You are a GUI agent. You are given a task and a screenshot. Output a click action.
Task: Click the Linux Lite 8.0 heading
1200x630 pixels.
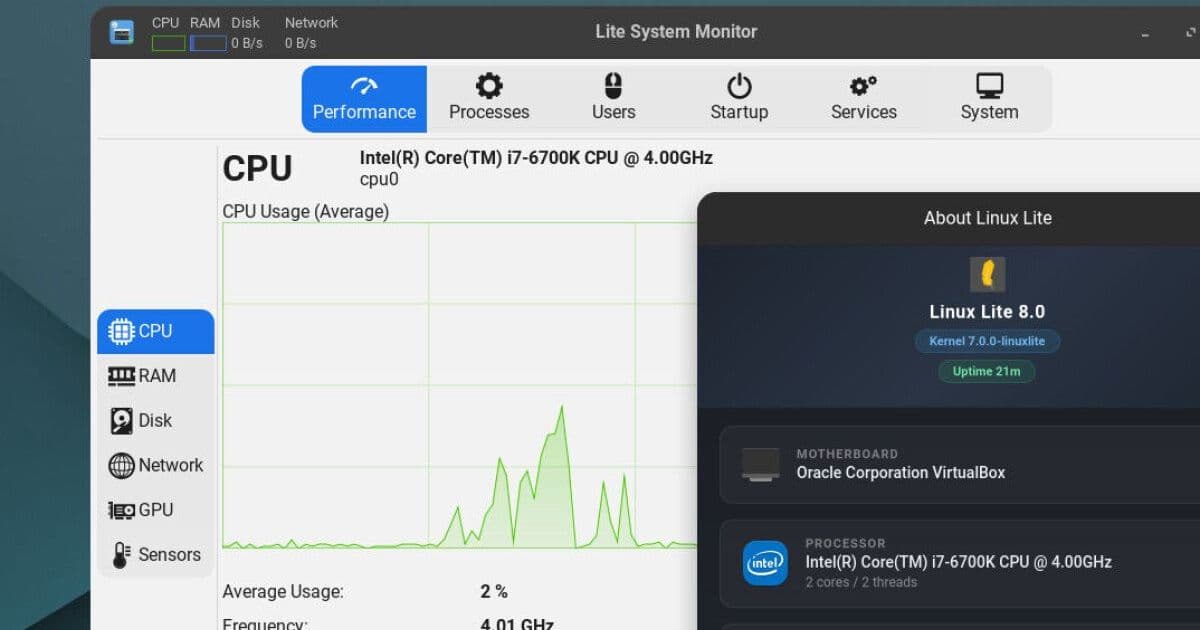click(x=987, y=312)
